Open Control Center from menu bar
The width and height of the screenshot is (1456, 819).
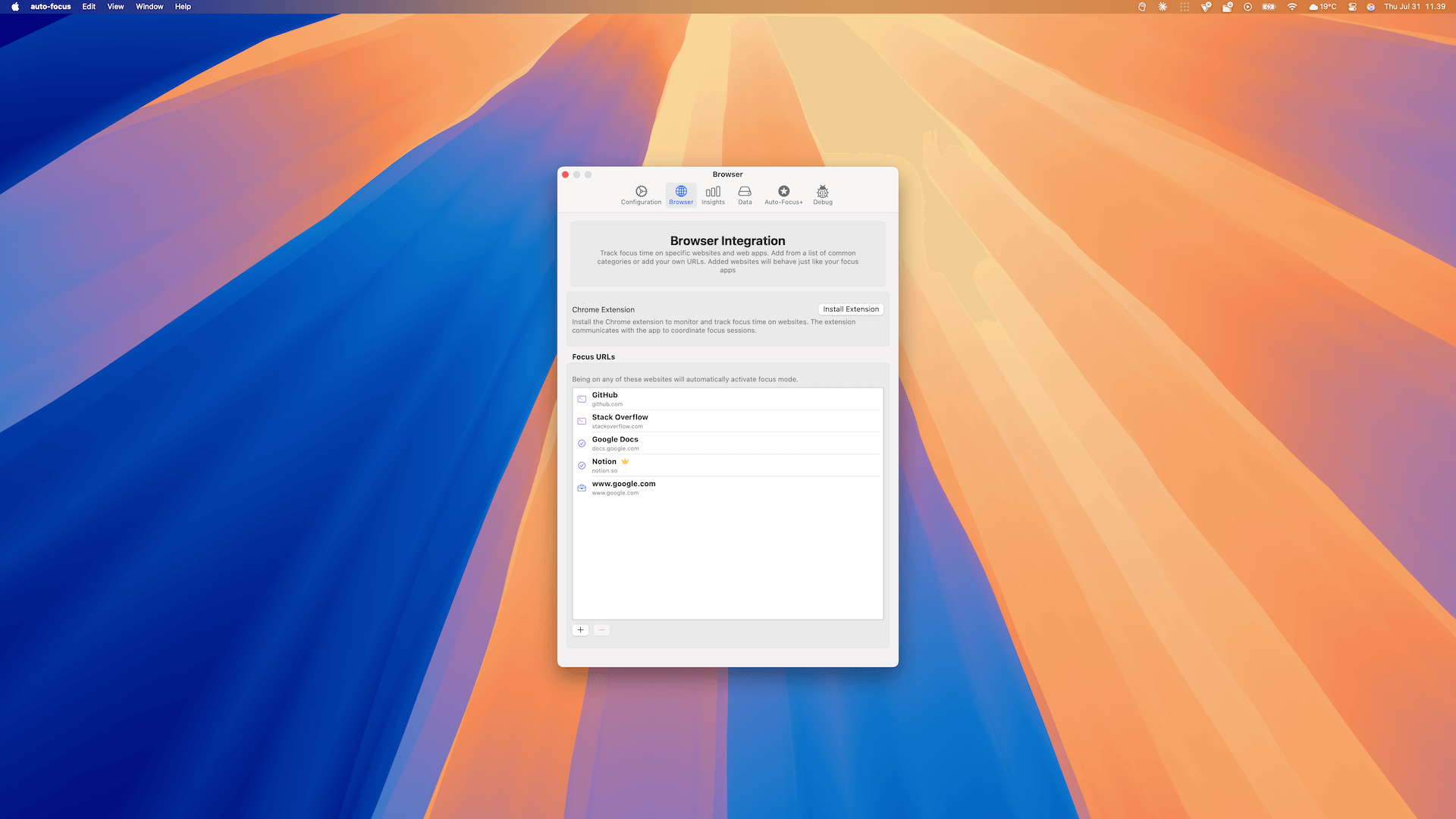(1352, 7)
